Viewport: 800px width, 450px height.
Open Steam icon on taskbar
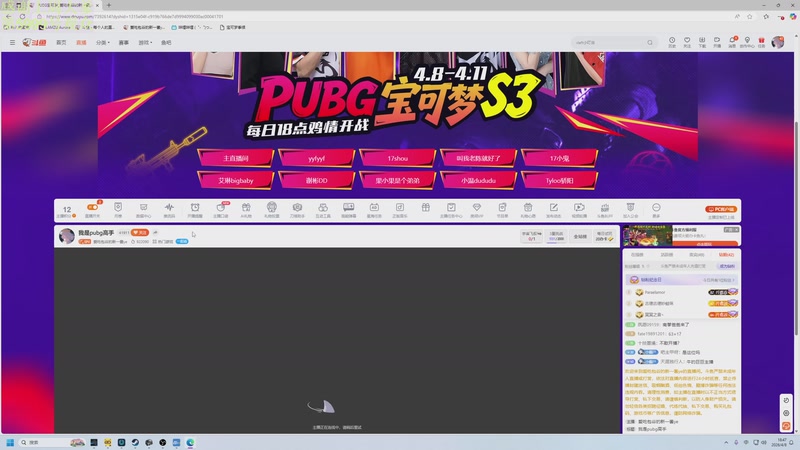tap(135, 442)
